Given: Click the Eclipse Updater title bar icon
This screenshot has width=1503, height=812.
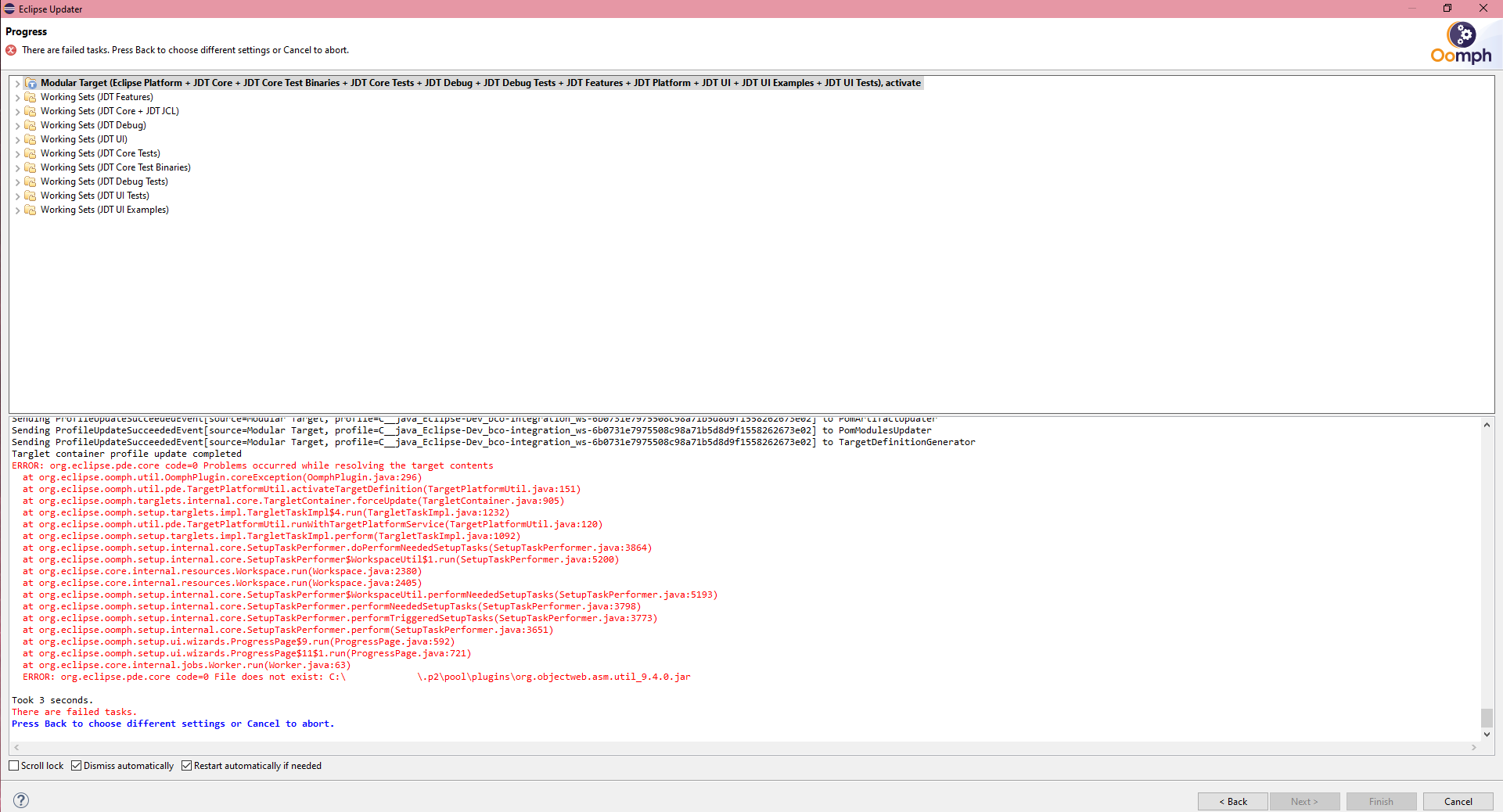Looking at the screenshot, I should click(9, 9).
